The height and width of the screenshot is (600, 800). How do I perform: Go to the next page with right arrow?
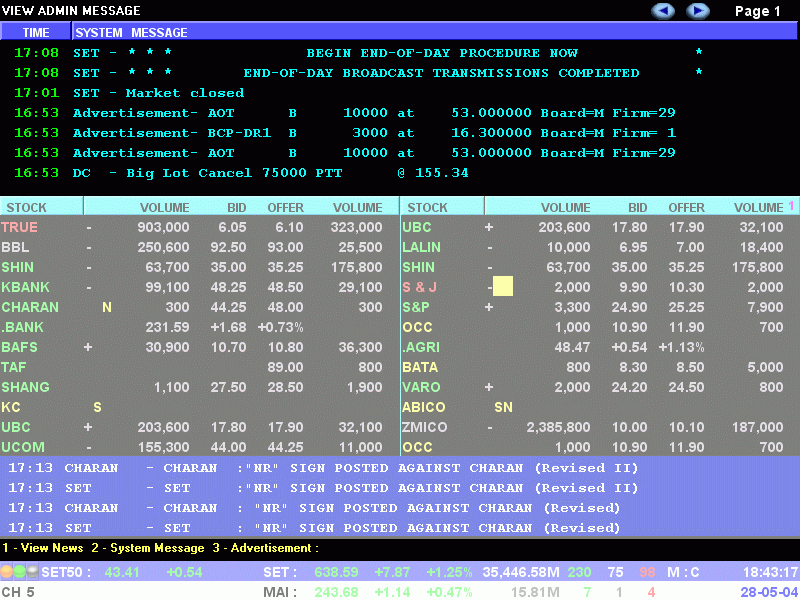[x=697, y=11]
